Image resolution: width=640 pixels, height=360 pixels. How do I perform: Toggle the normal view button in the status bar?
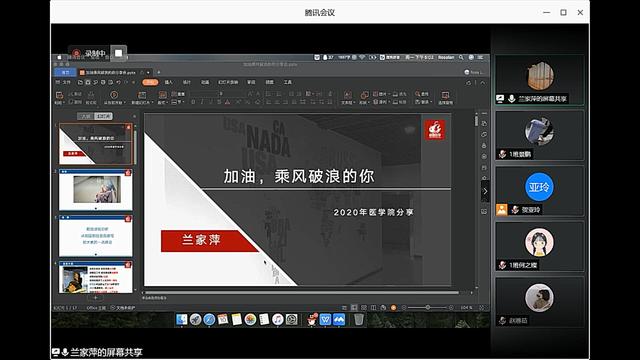(x=354, y=308)
